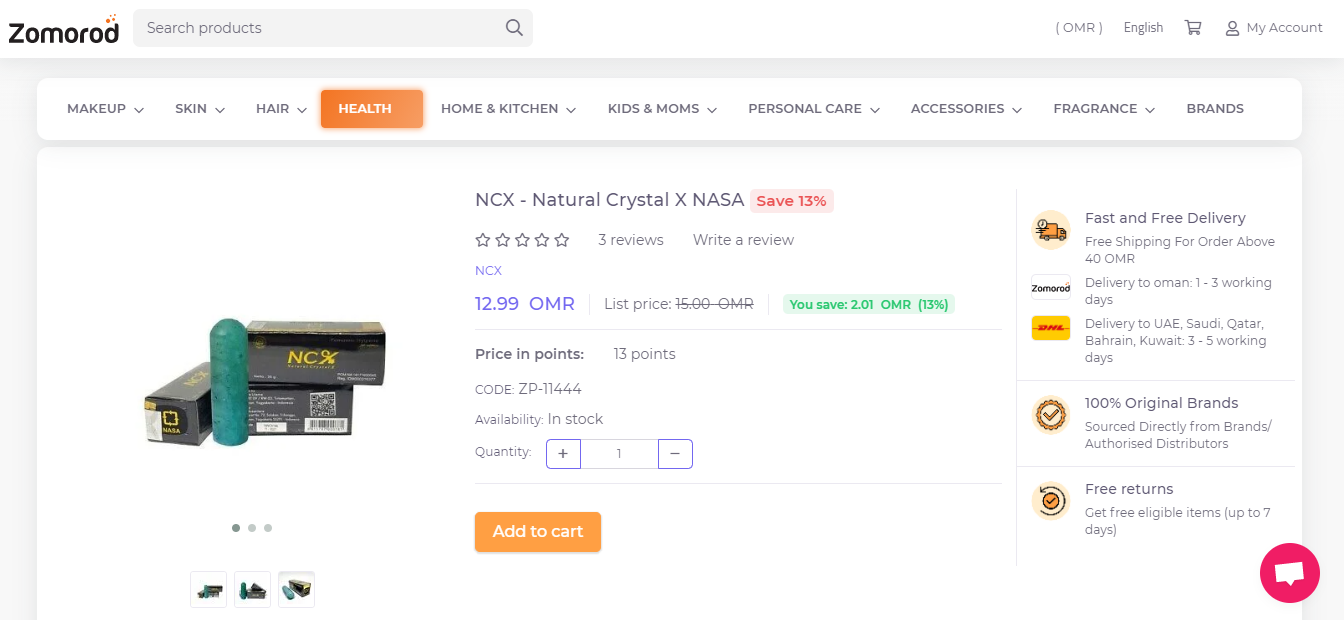Click the Fast and Free Delivery truck icon

point(1051,230)
